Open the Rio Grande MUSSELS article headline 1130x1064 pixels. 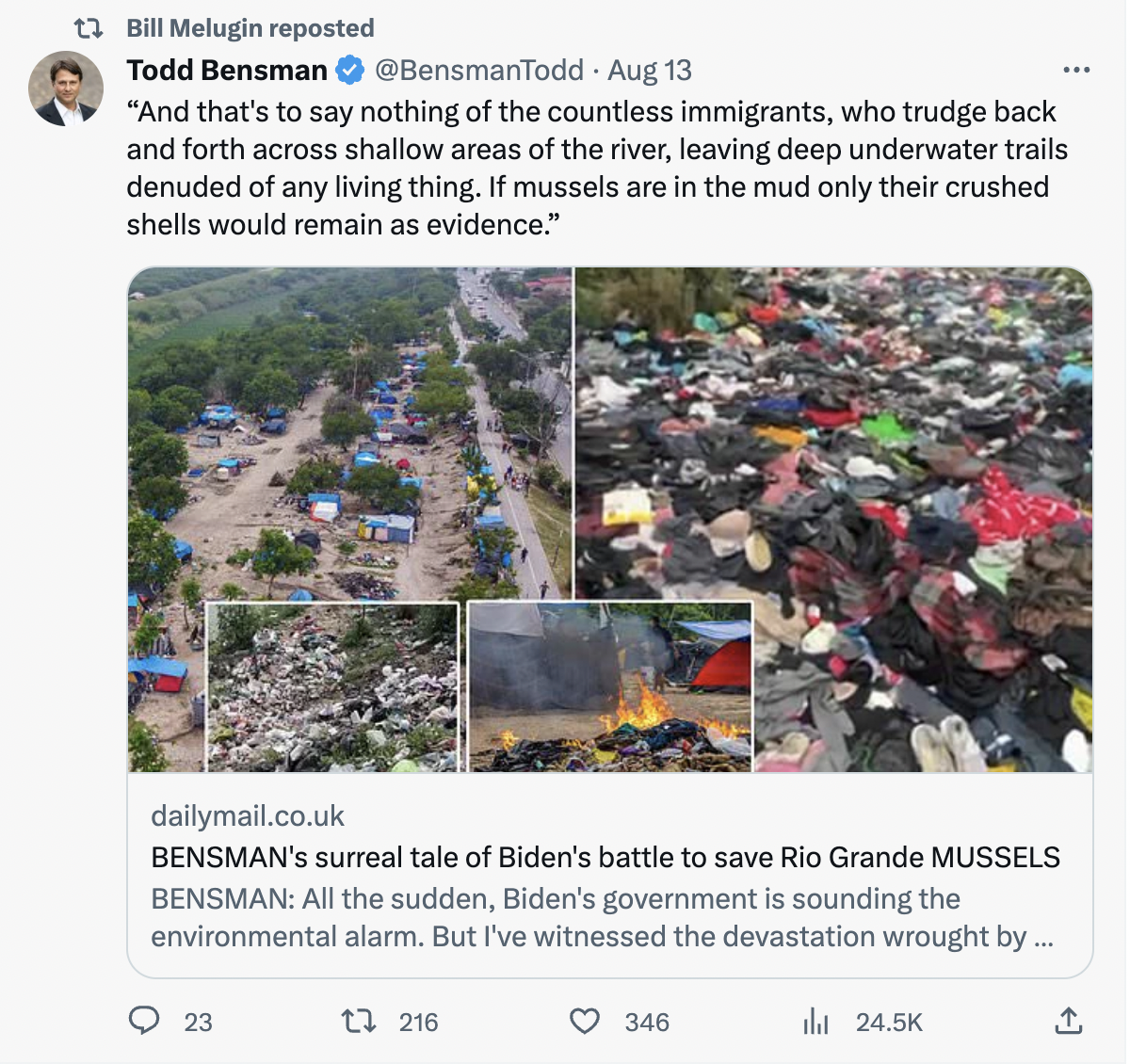605,857
